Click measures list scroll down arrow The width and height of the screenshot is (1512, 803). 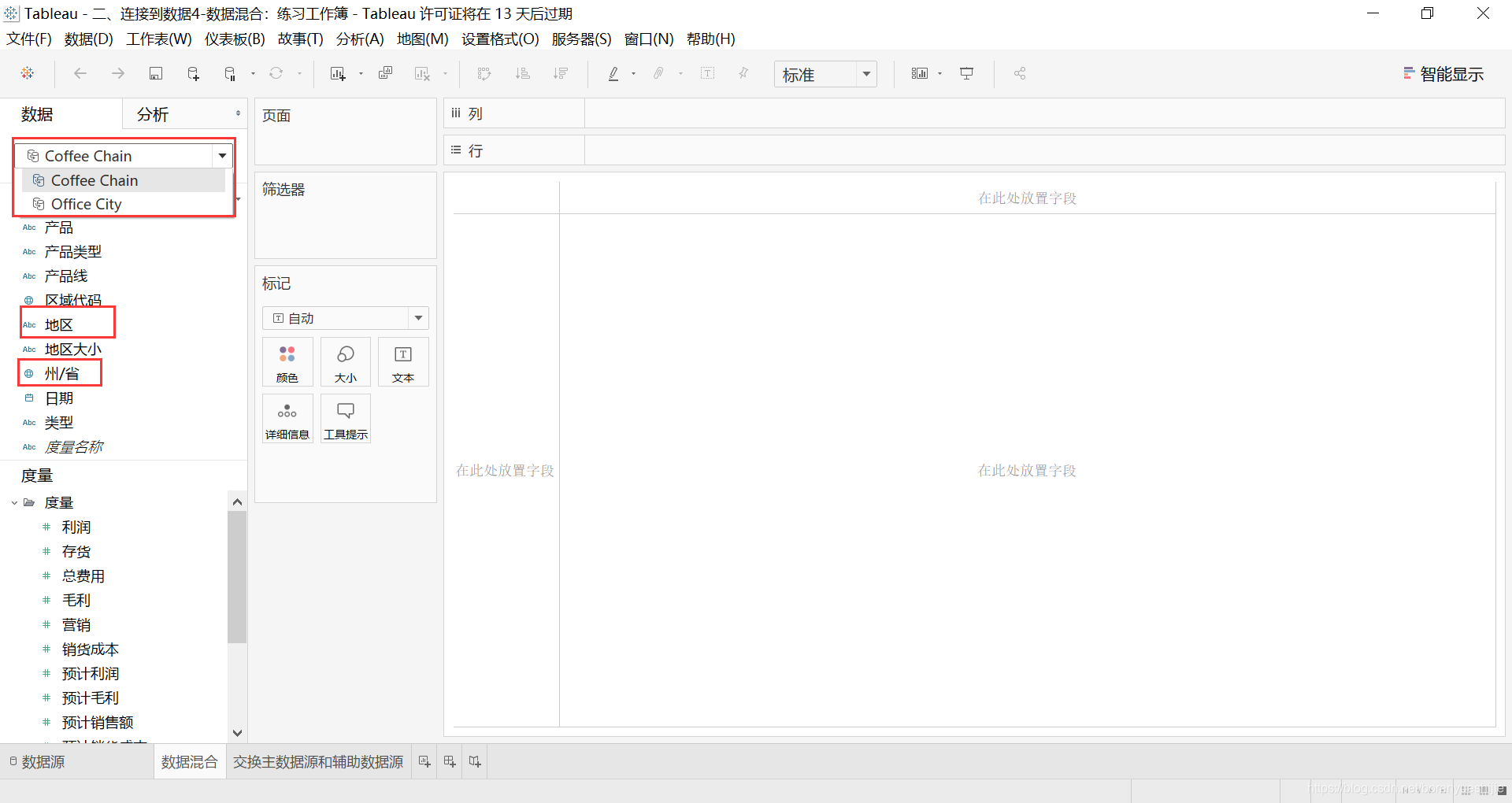[237, 732]
